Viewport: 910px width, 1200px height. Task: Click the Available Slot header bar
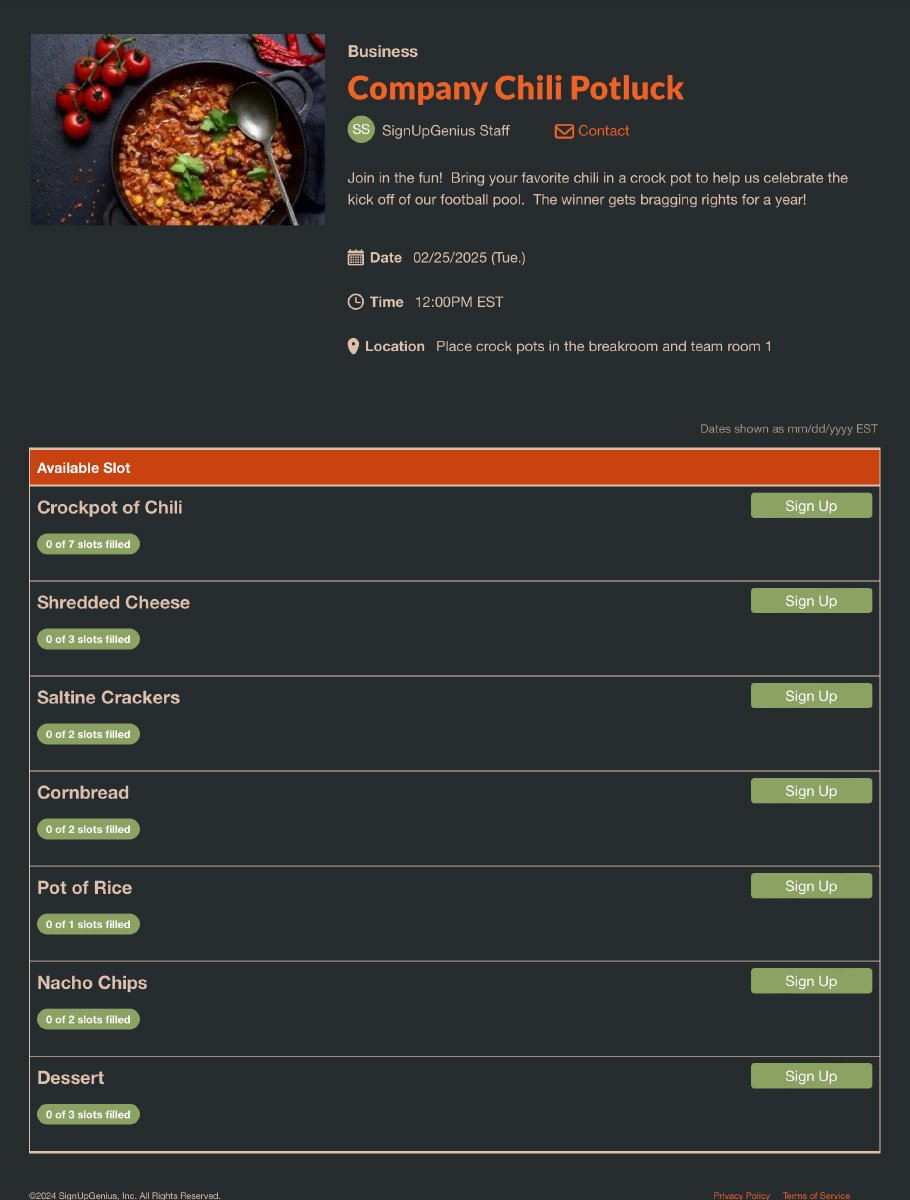(455, 467)
